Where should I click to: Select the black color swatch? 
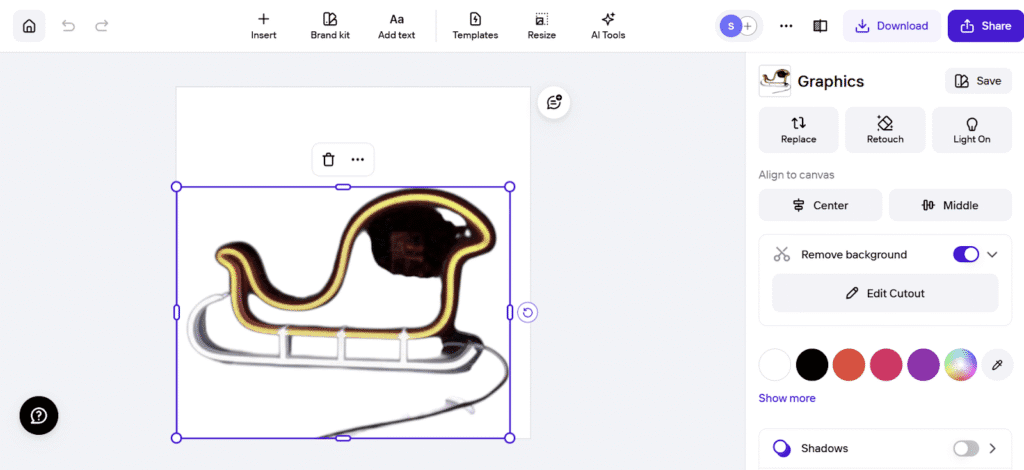click(812, 364)
